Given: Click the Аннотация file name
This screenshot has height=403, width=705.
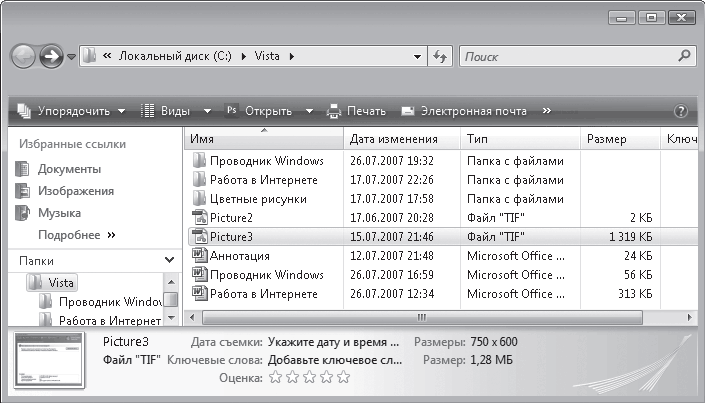Looking at the screenshot, I should click(x=240, y=255).
